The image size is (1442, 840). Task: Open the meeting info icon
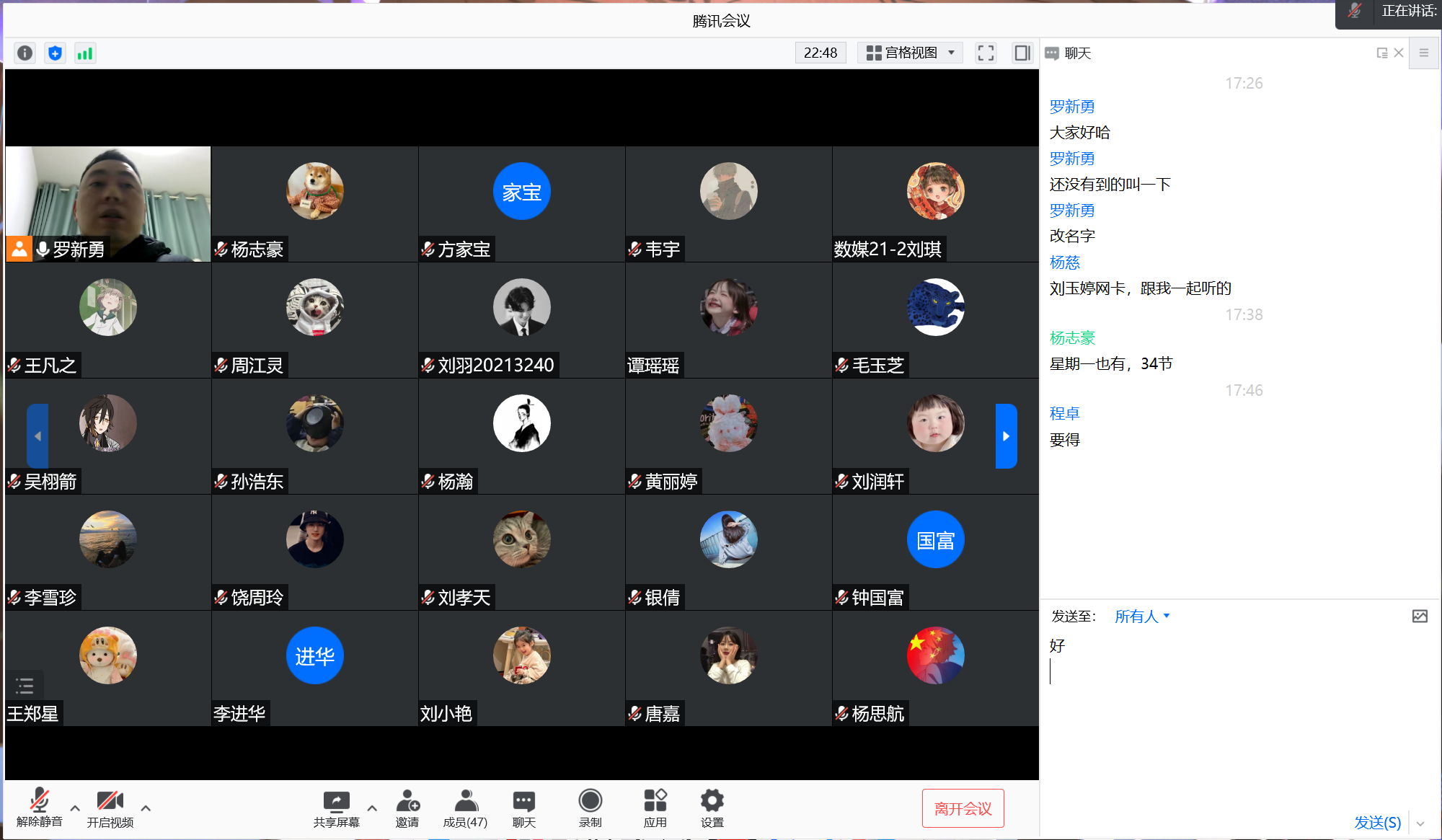25,53
